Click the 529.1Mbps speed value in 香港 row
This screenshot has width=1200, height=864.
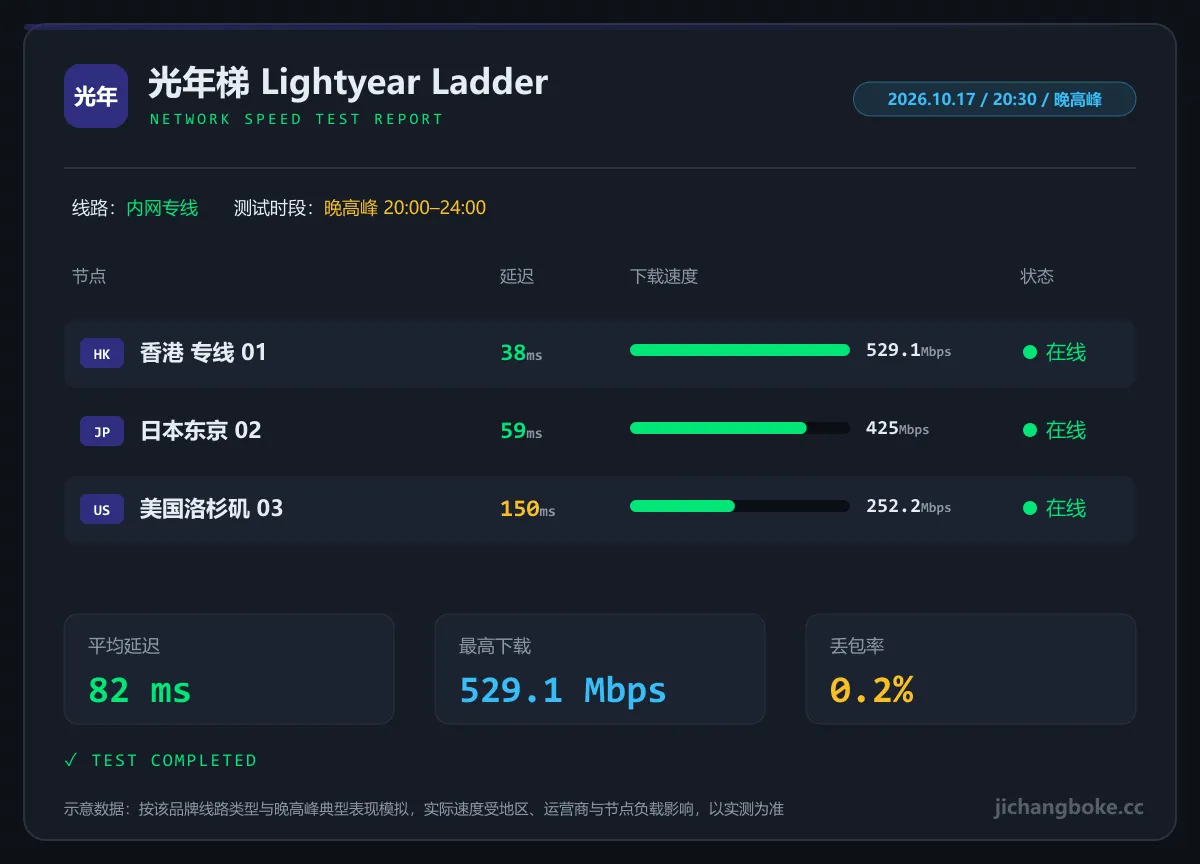[x=909, y=350]
